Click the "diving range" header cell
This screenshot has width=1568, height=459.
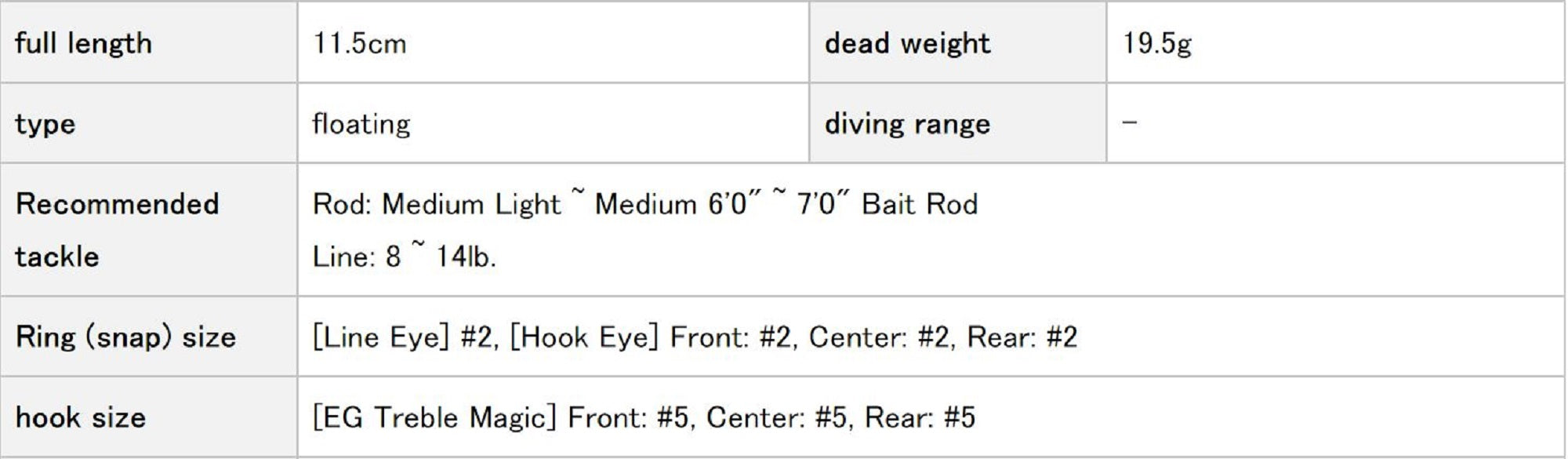pyautogui.click(x=907, y=124)
